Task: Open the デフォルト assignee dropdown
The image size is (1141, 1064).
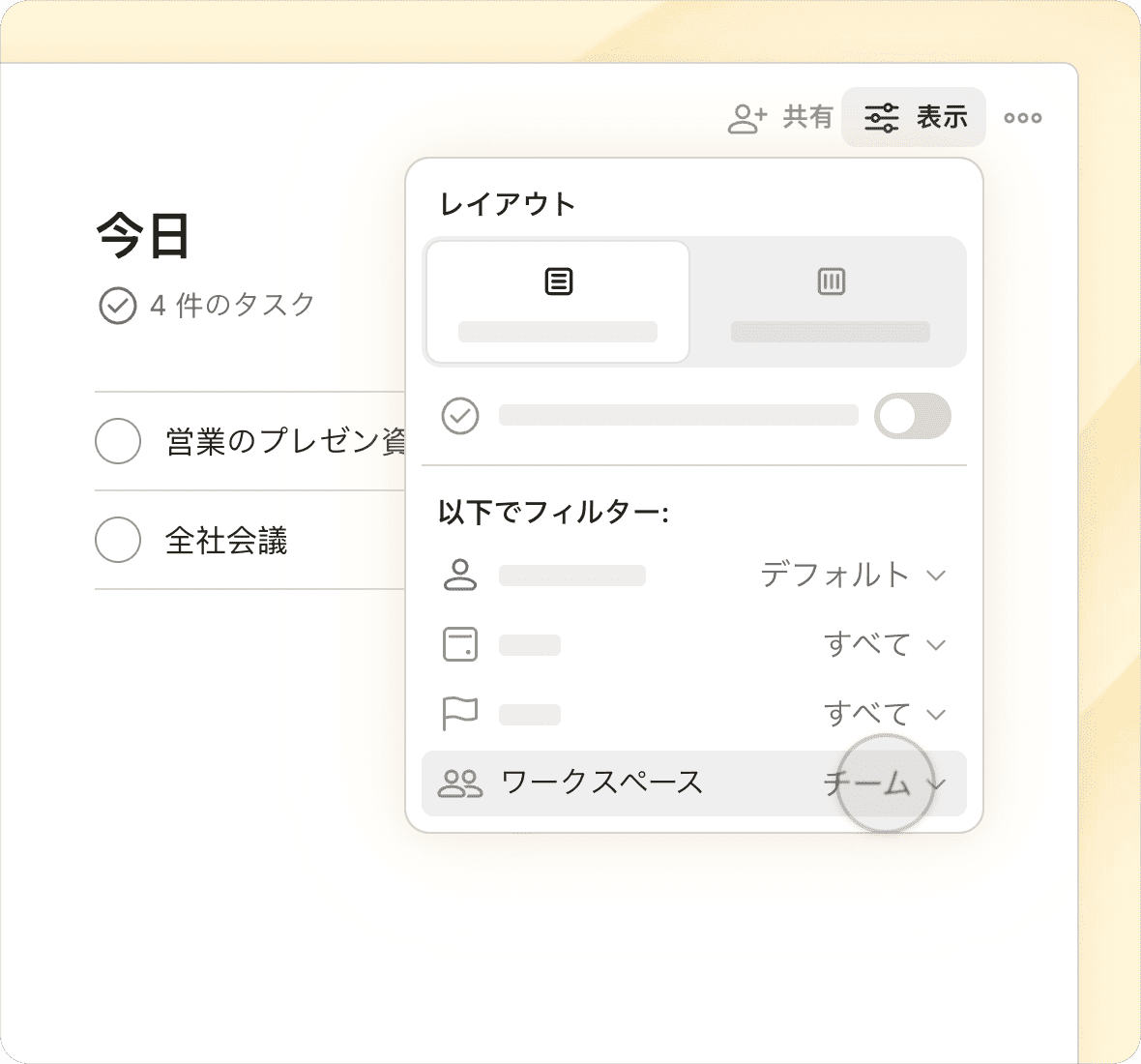Action: click(x=852, y=575)
